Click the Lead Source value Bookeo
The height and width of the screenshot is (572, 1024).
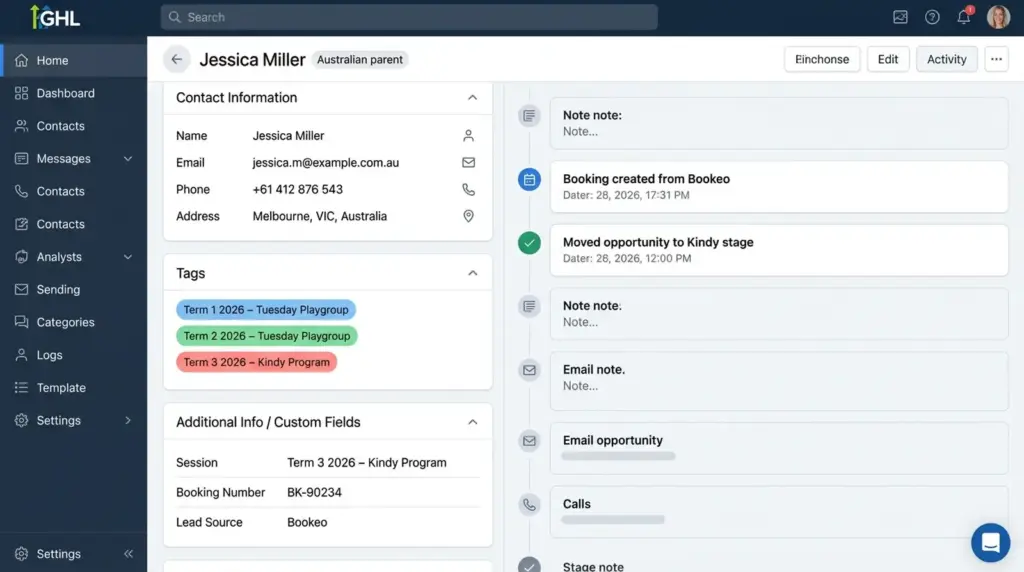pos(307,522)
